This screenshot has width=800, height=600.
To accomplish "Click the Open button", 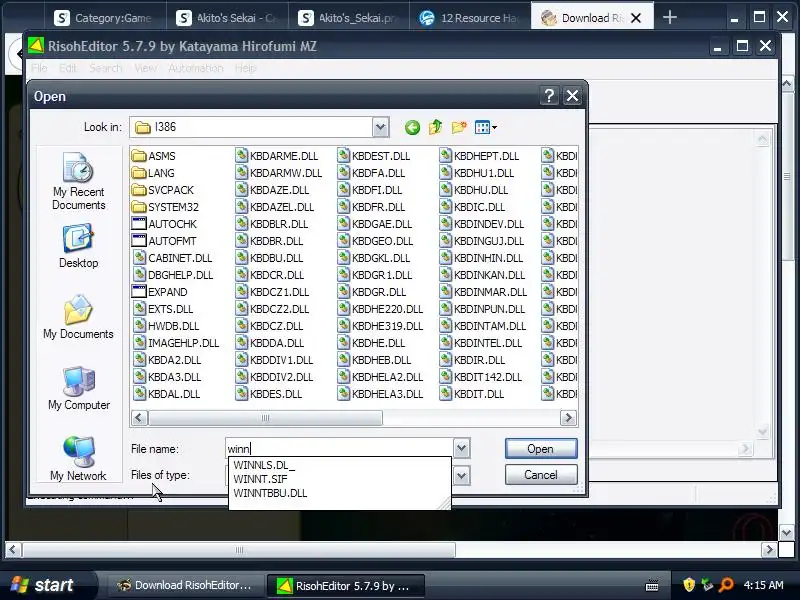I will pos(541,448).
